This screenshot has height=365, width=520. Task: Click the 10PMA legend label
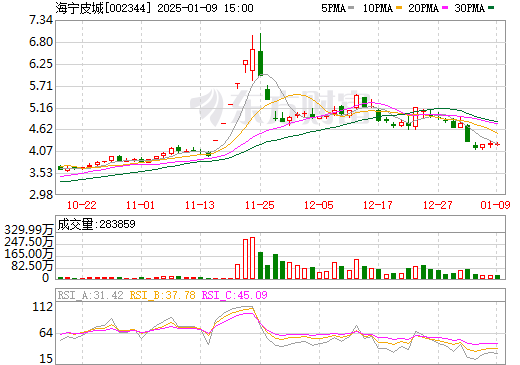tap(377, 8)
